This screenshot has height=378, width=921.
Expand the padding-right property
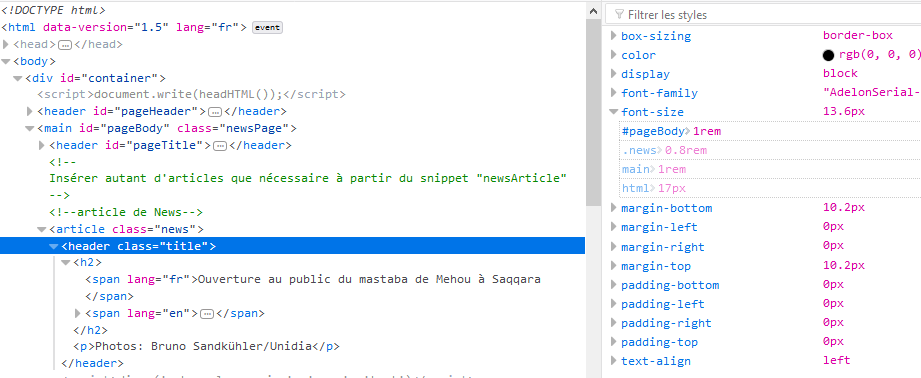tap(614, 323)
